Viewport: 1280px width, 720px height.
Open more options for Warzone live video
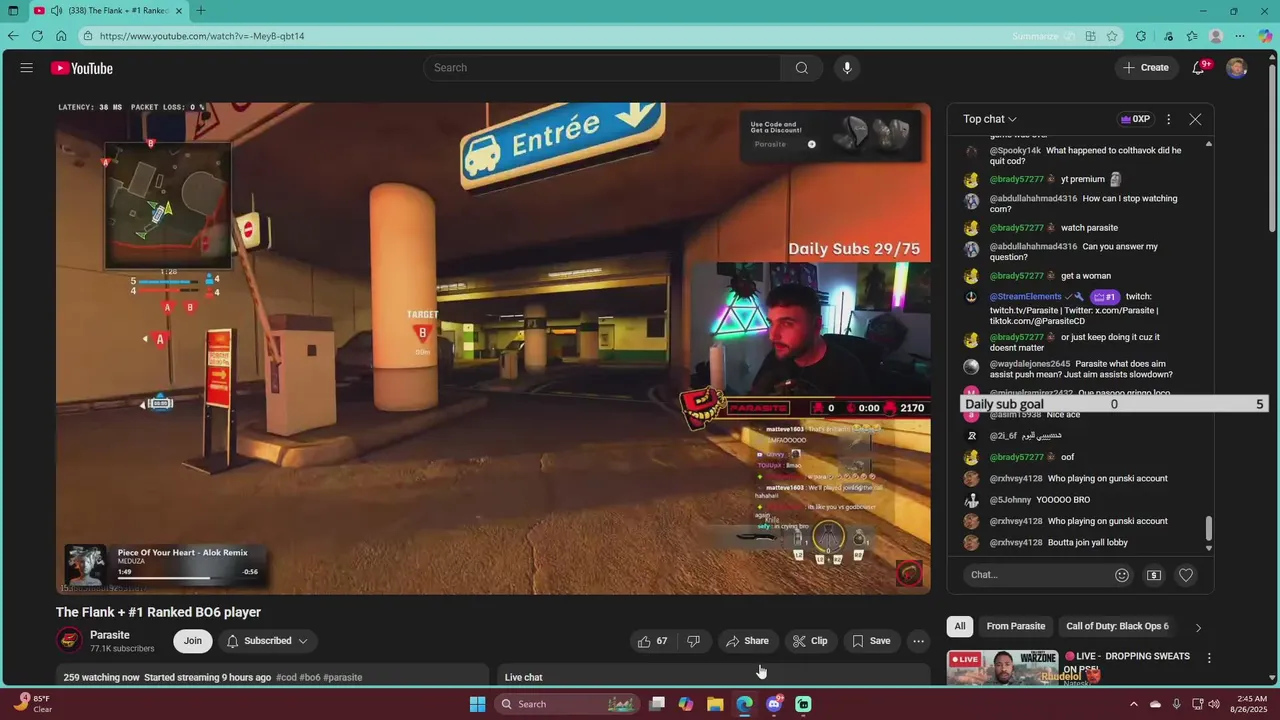tap(1209, 658)
